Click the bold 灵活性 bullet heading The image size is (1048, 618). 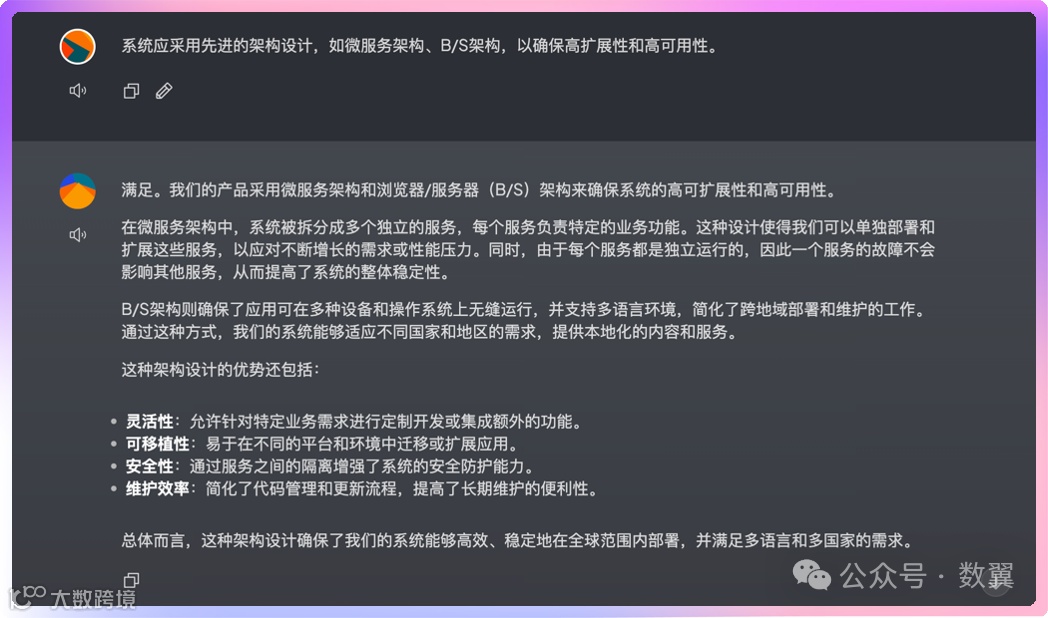click(x=149, y=422)
